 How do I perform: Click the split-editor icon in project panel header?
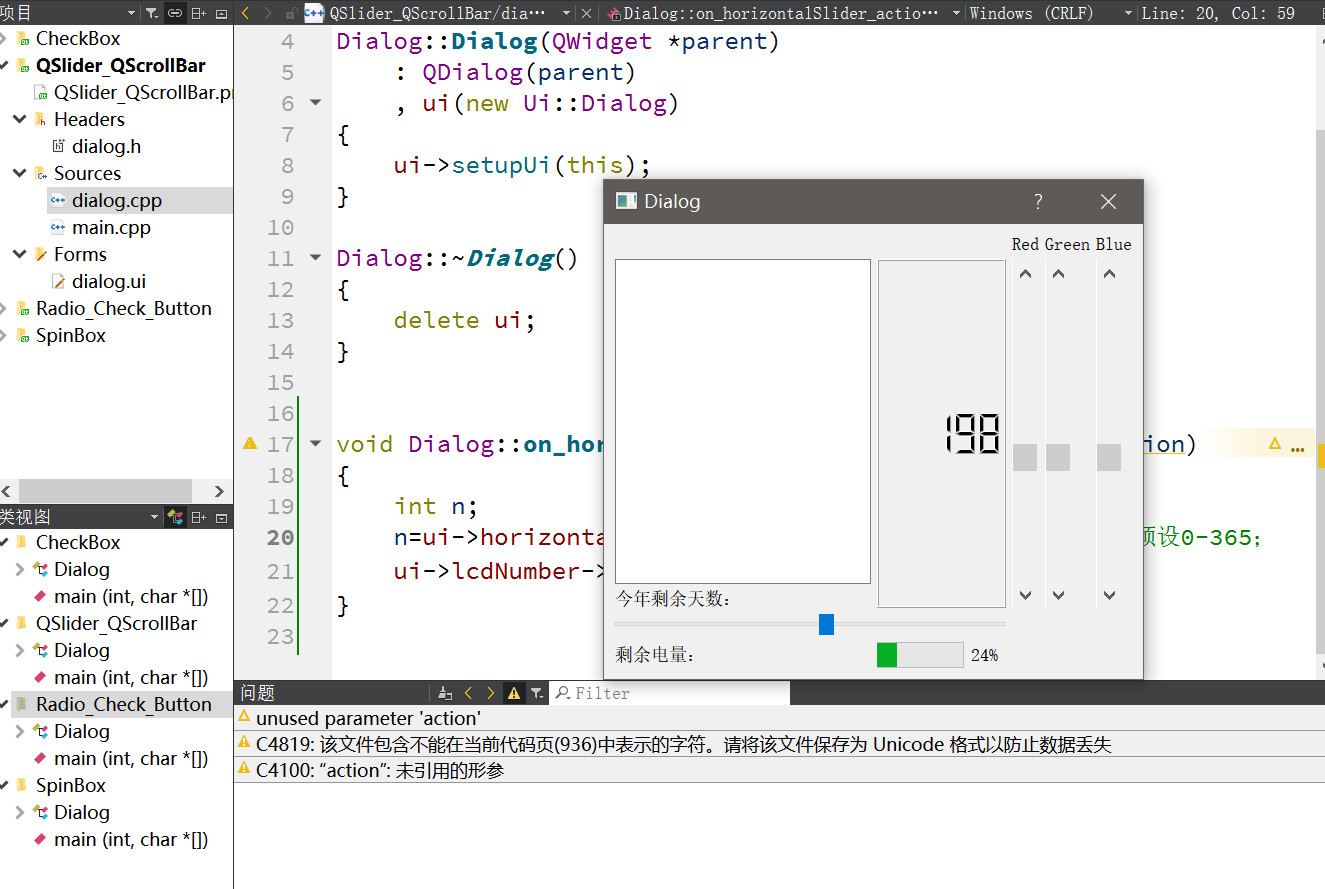coord(200,13)
